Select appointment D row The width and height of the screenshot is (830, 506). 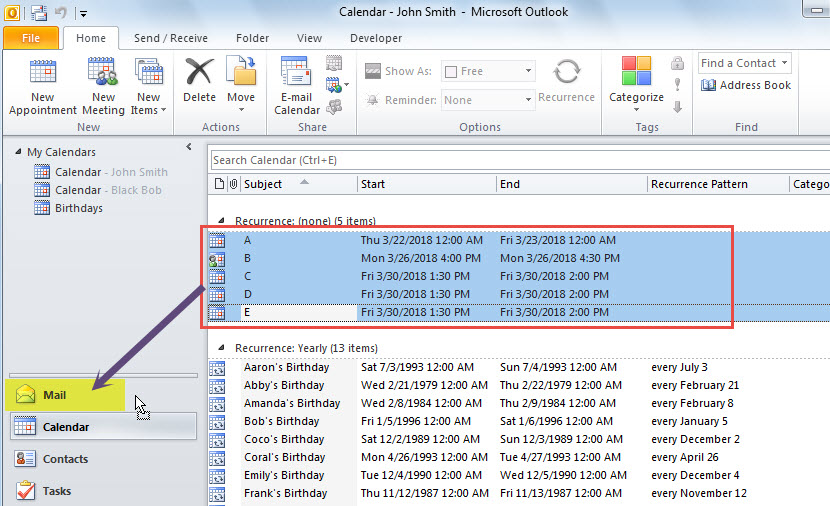pyautogui.click(x=519, y=294)
